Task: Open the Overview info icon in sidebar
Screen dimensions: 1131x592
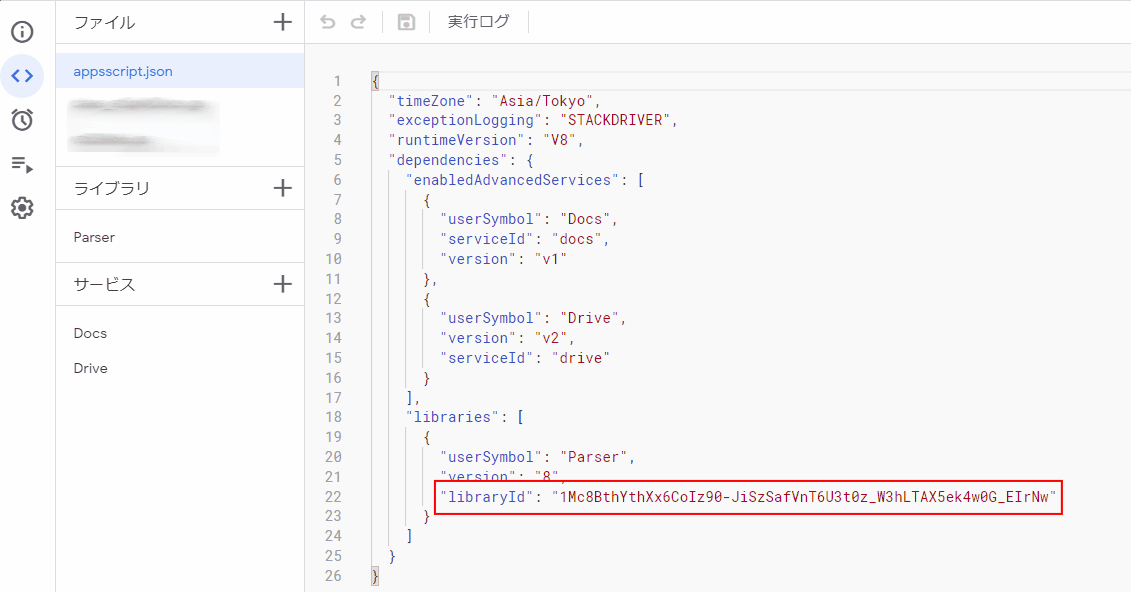Action: 22,31
